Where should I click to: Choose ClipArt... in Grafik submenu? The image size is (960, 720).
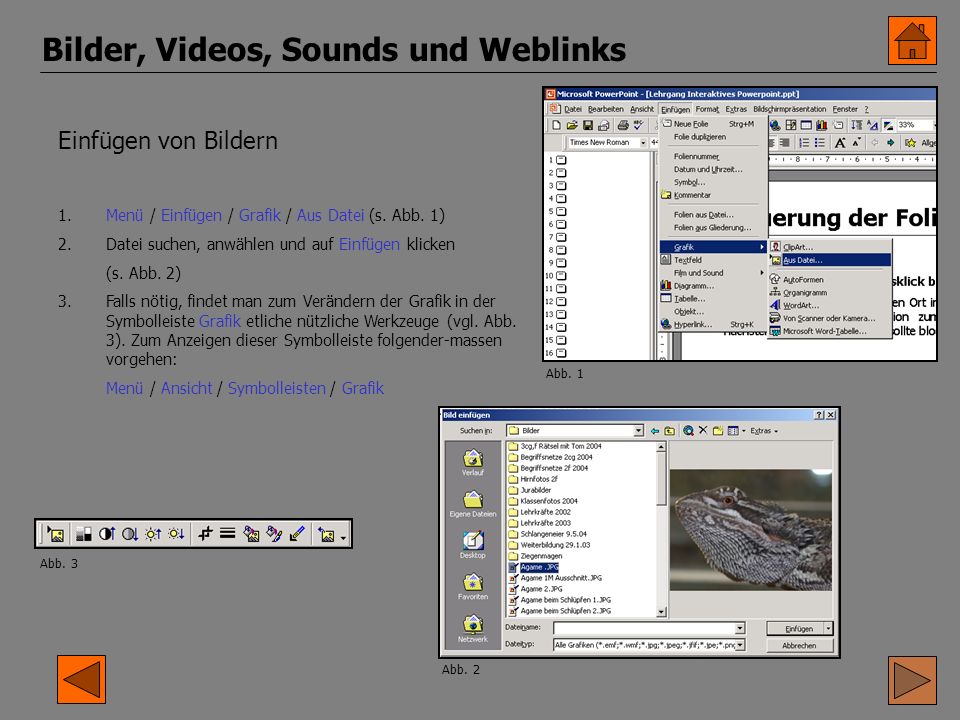point(830,247)
